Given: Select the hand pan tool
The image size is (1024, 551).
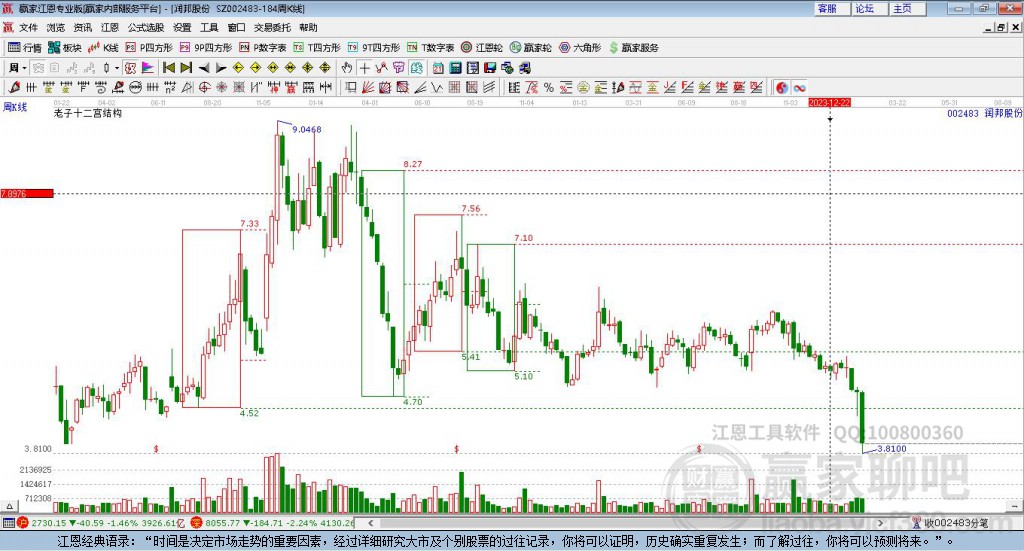Looking at the screenshot, I should (x=347, y=68).
